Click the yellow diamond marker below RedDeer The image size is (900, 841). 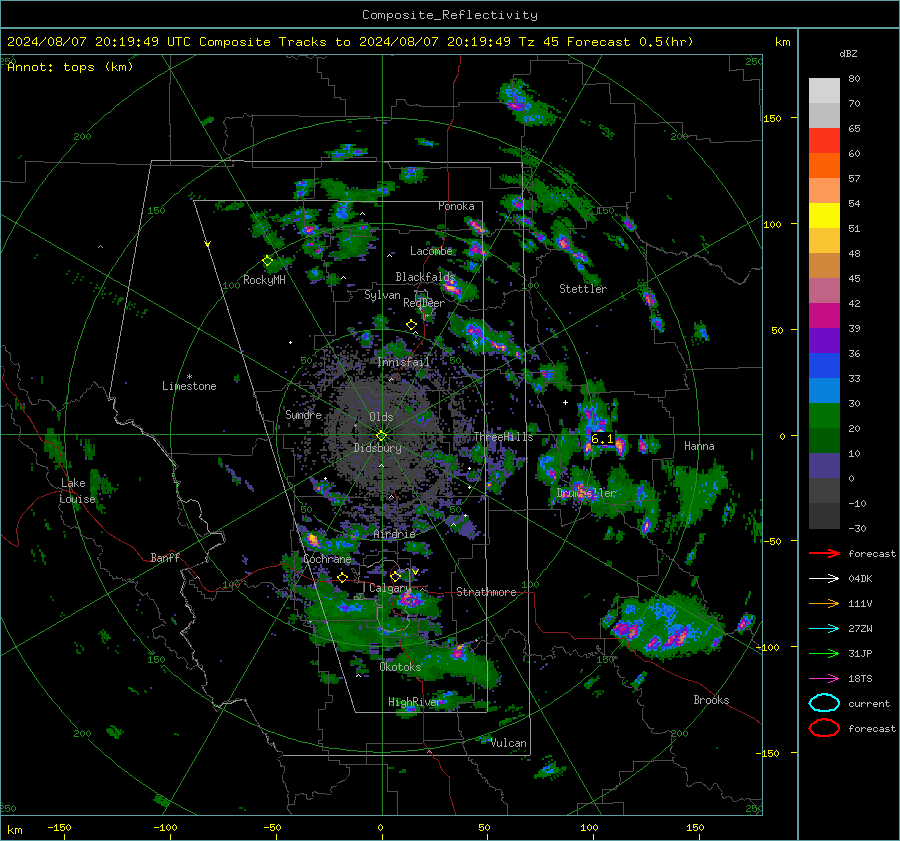point(412,325)
